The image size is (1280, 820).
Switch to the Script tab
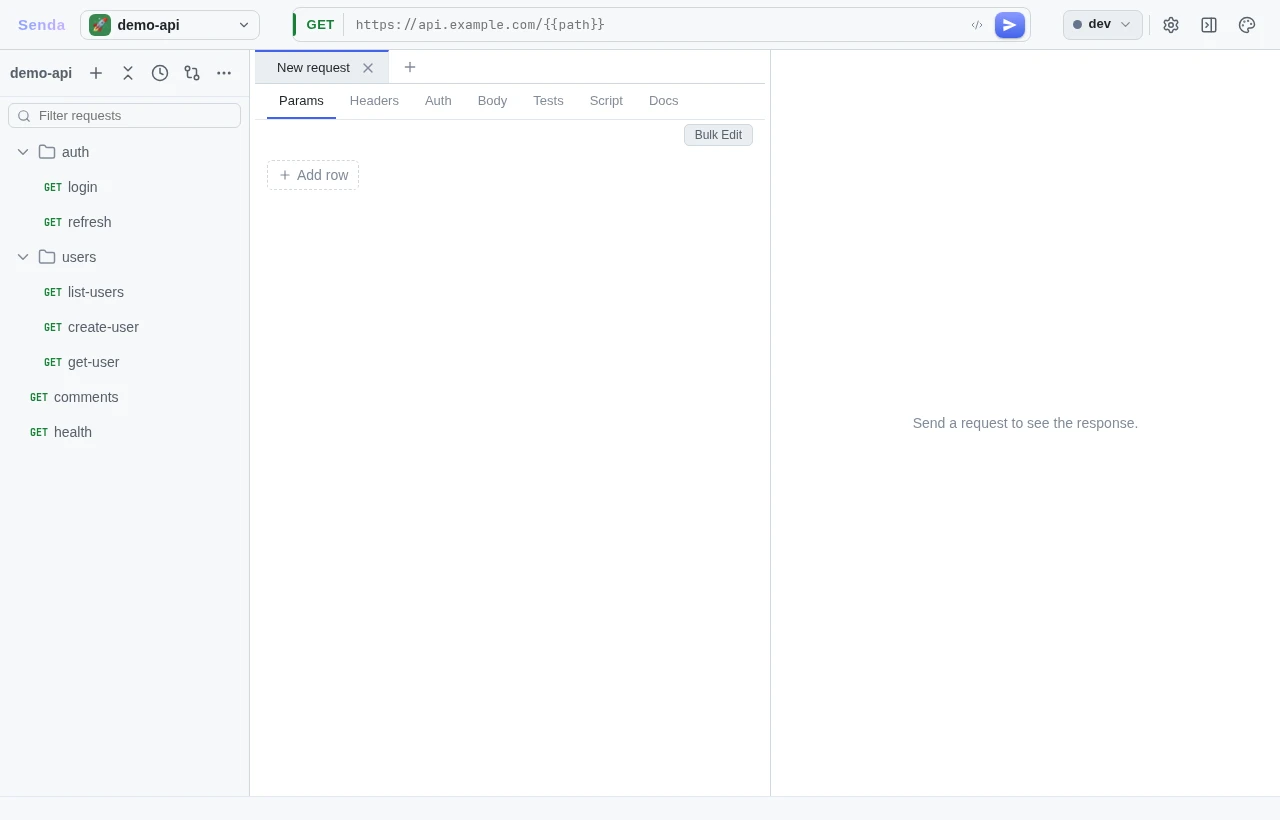606,101
